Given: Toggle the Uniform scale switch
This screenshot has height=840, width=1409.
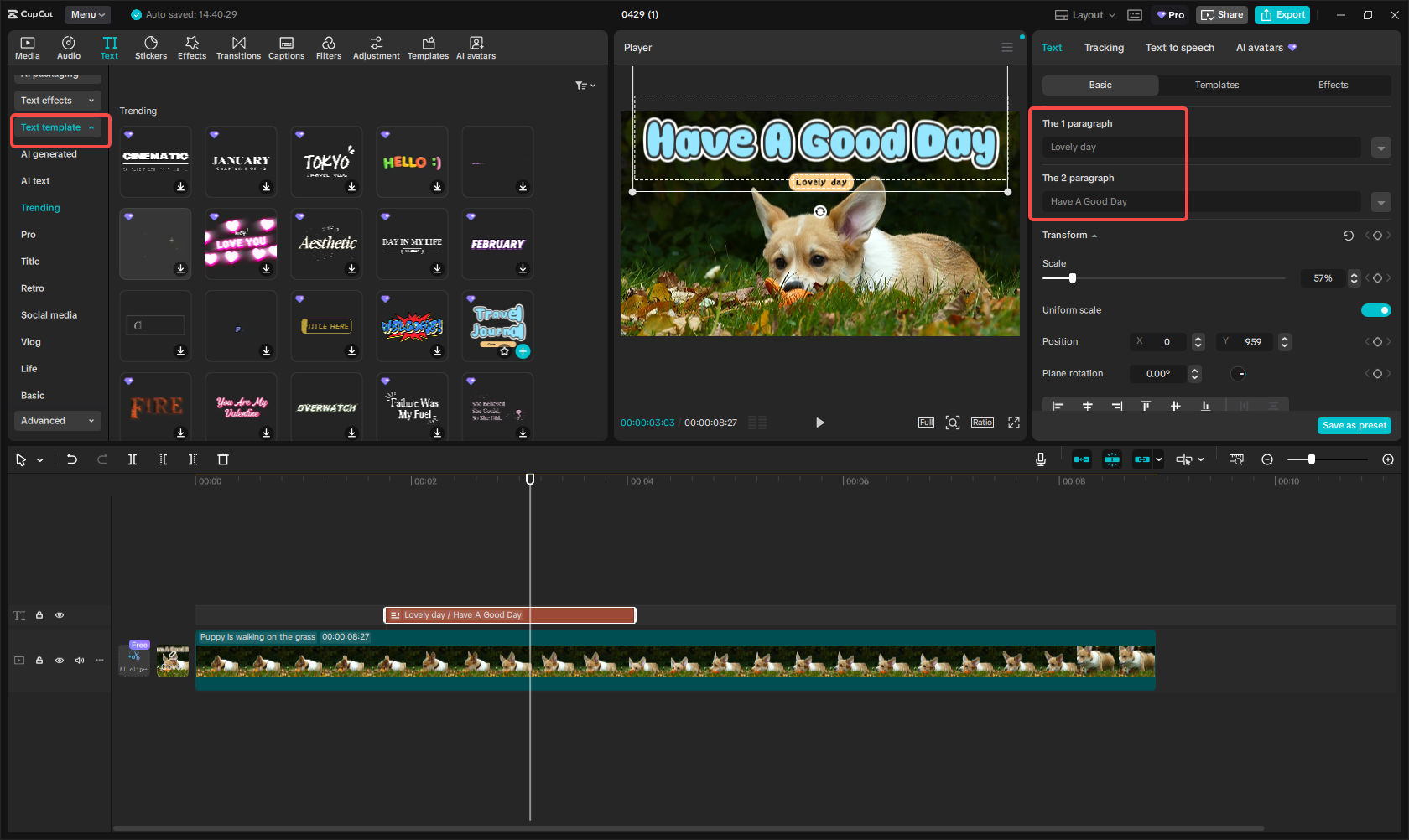Looking at the screenshot, I should click(1375, 310).
